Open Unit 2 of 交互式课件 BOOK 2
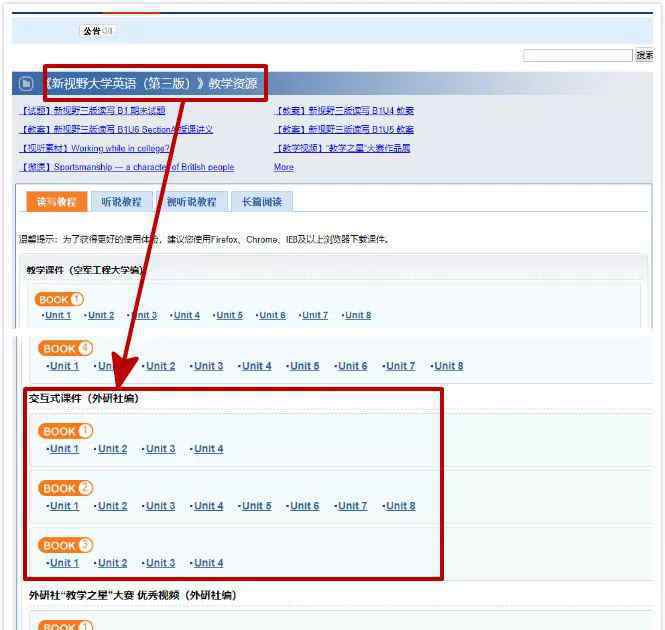This screenshot has width=665, height=630. [112, 506]
